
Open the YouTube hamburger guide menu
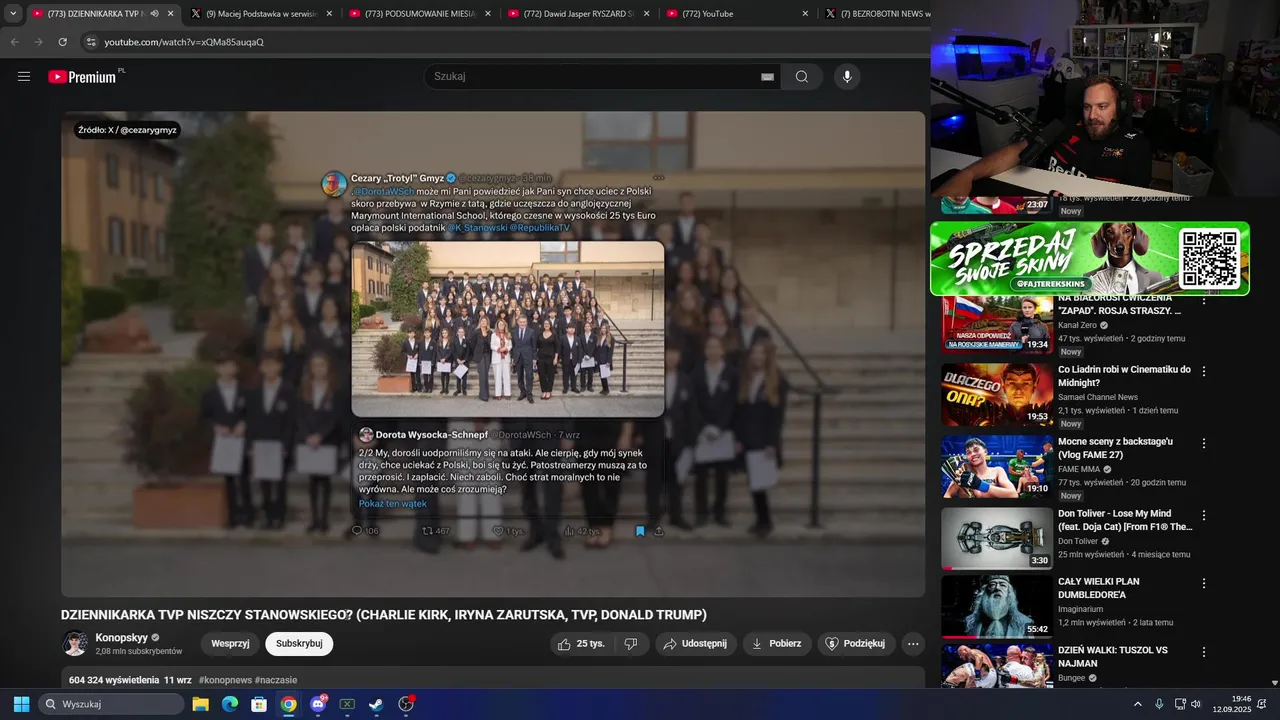[x=24, y=77]
